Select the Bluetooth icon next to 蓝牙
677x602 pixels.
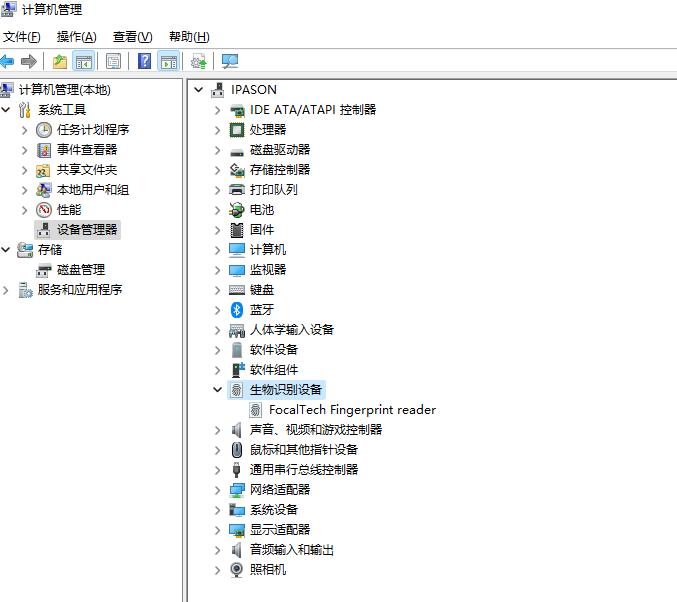tap(237, 310)
